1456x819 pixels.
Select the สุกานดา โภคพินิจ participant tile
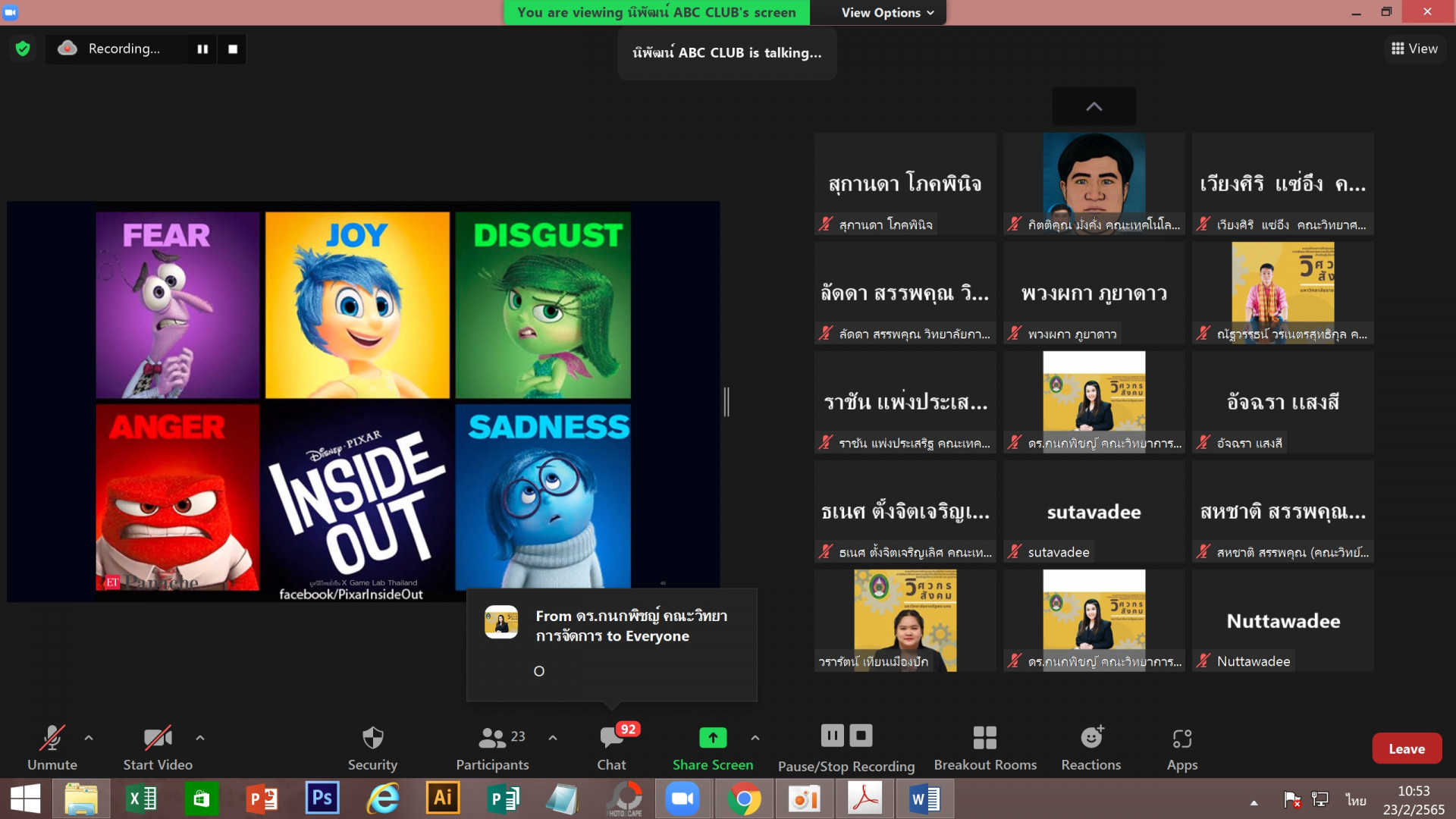[905, 184]
